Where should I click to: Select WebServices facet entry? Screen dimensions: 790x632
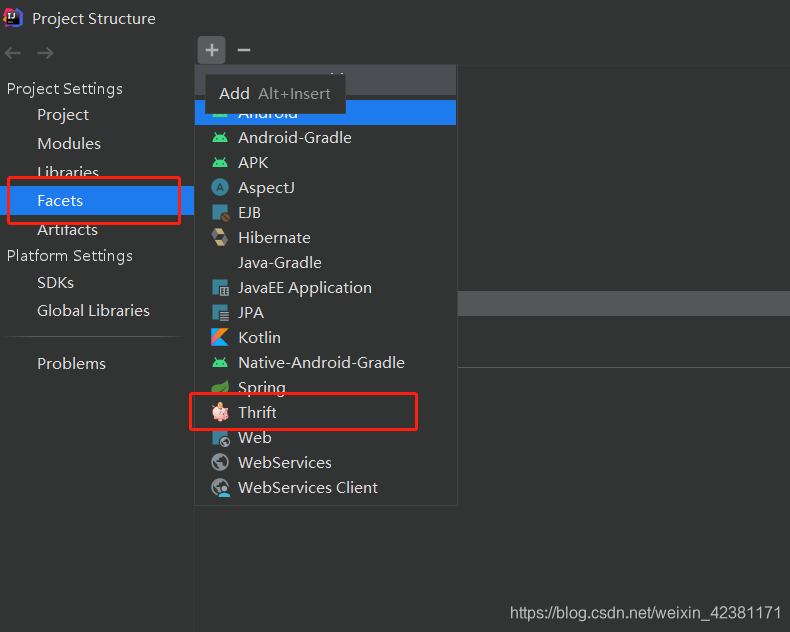click(x=325, y=462)
